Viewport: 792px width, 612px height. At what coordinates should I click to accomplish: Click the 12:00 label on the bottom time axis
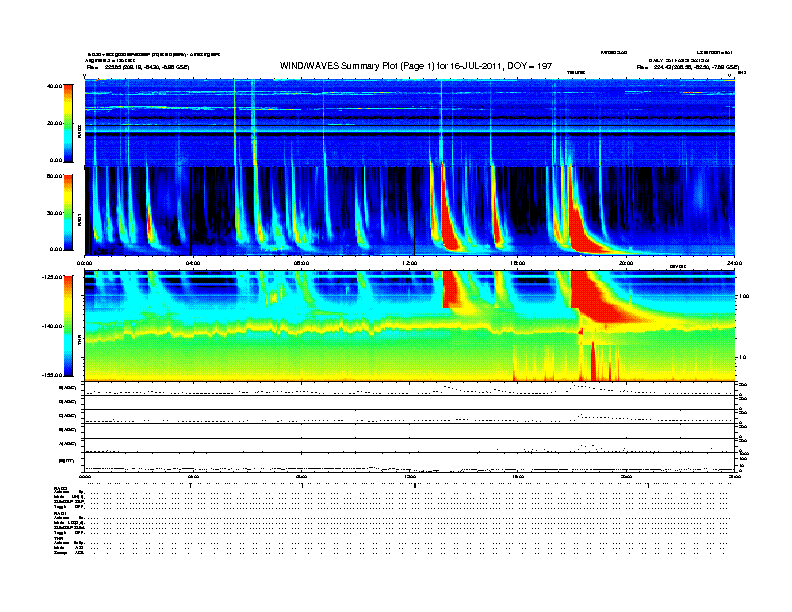[x=409, y=477]
